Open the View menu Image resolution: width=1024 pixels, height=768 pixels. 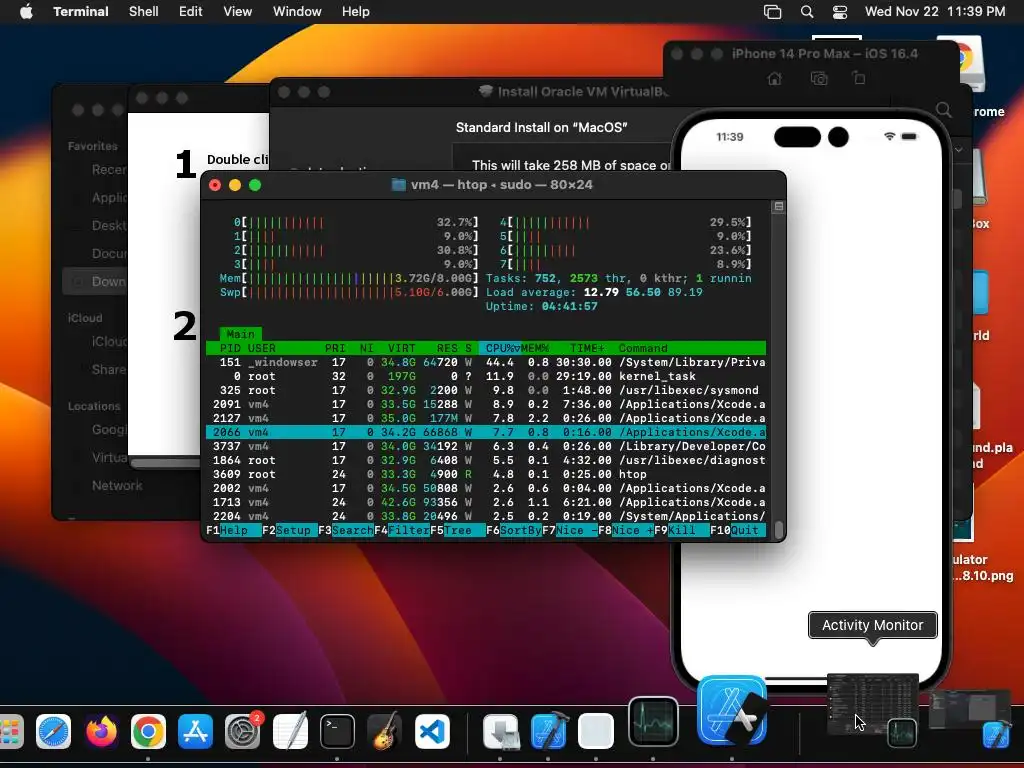click(238, 12)
